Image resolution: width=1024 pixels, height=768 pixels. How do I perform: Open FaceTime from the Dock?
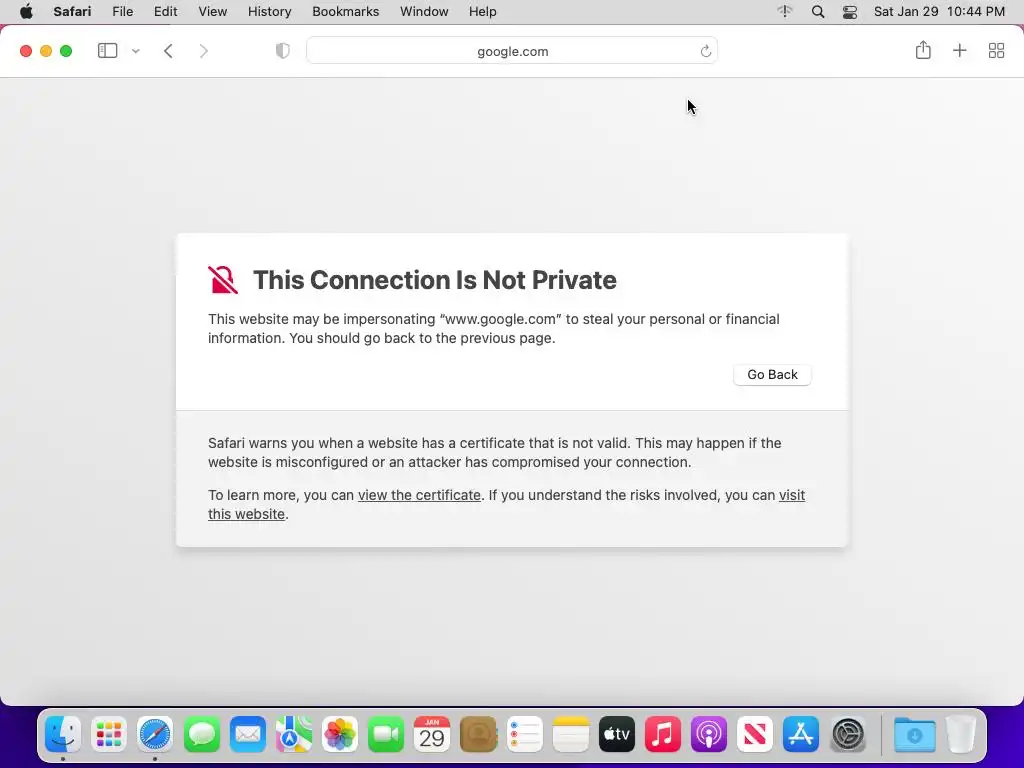pyautogui.click(x=386, y=734)
